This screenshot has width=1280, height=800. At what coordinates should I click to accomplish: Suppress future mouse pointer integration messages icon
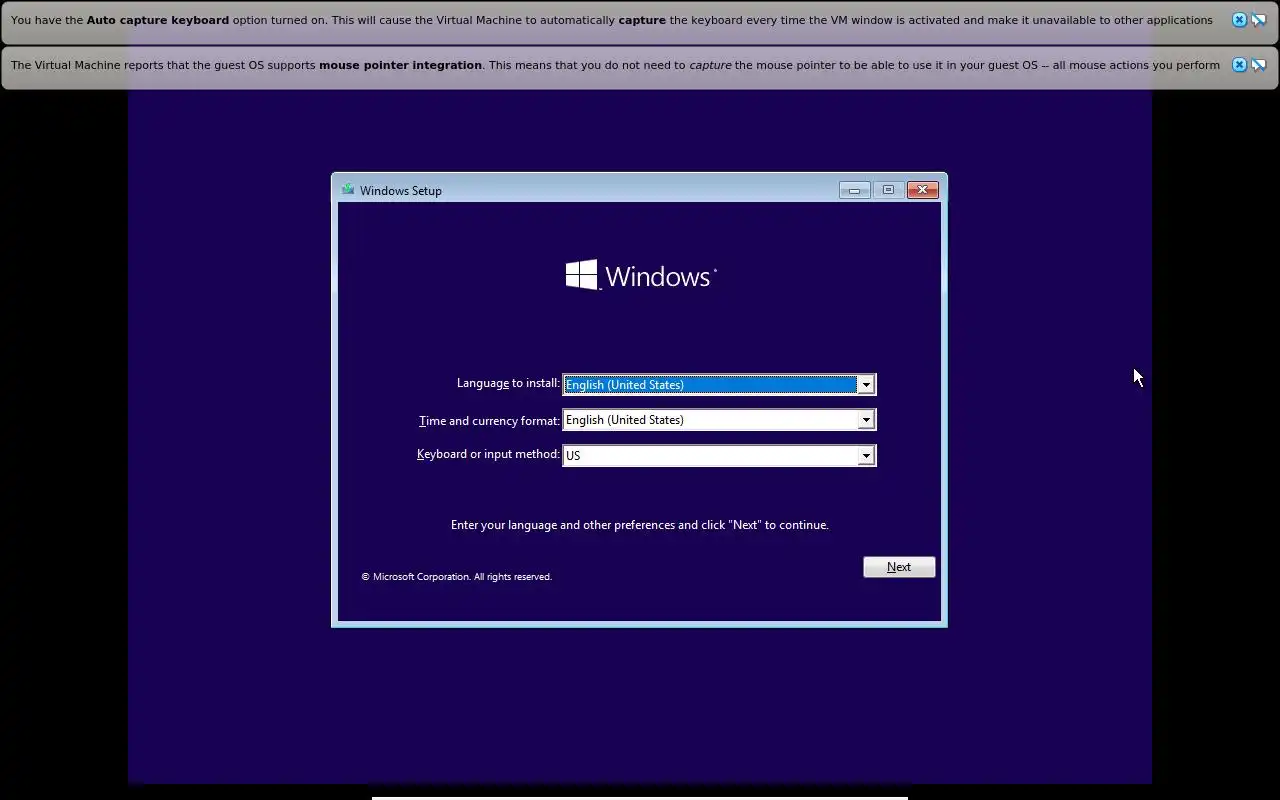1259,65
